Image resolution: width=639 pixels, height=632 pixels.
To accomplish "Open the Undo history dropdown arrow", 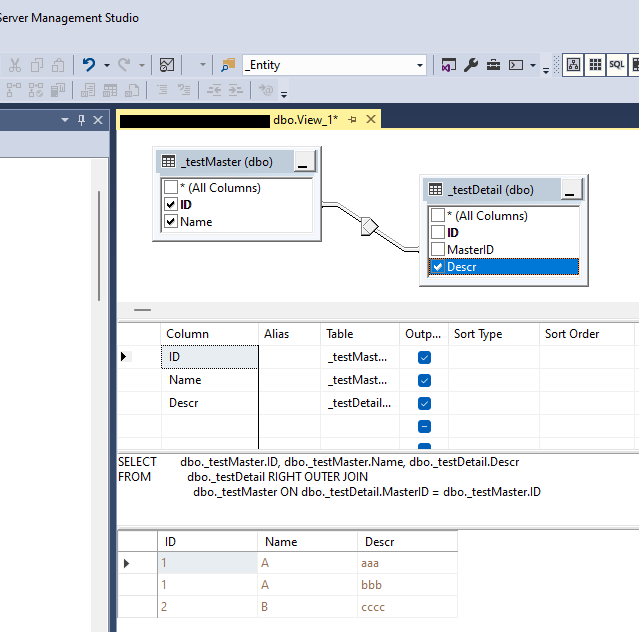I will pyautogui.click(x=107, y=65).
